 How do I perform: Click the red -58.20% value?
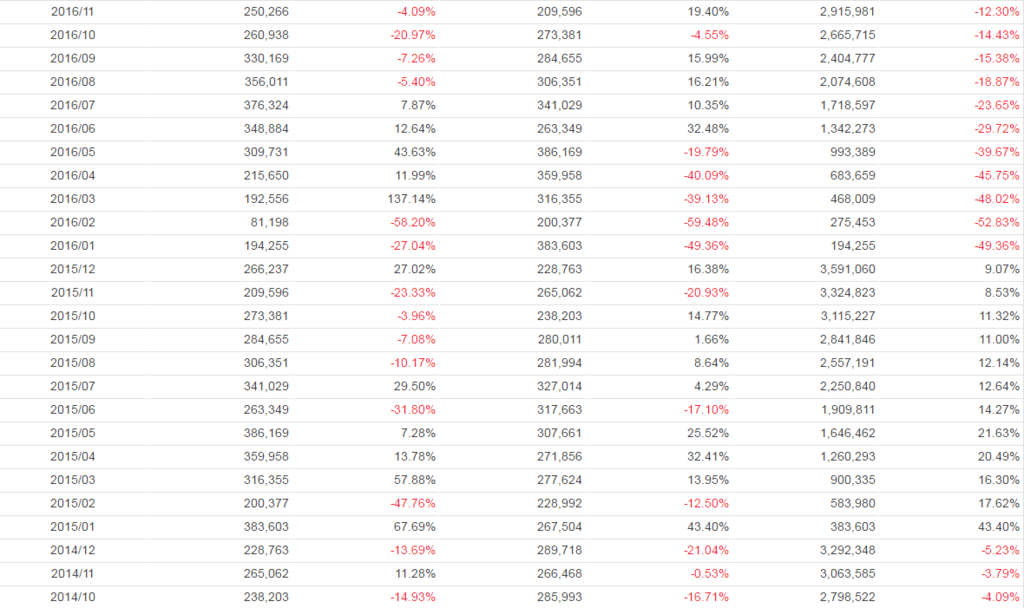[413, 222]
